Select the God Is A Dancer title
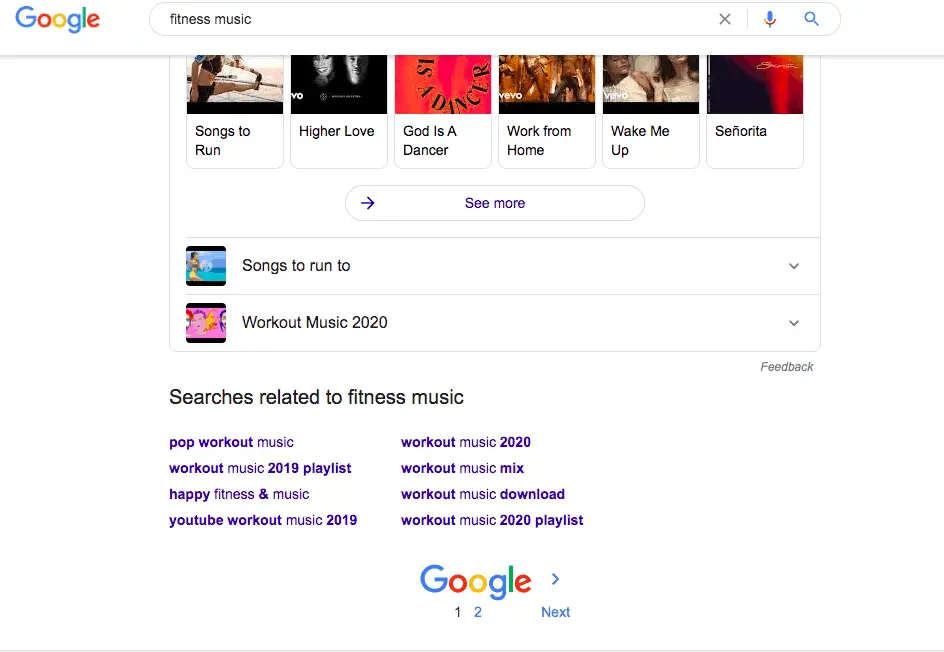The image size is (944, 652). click(430, 140)
